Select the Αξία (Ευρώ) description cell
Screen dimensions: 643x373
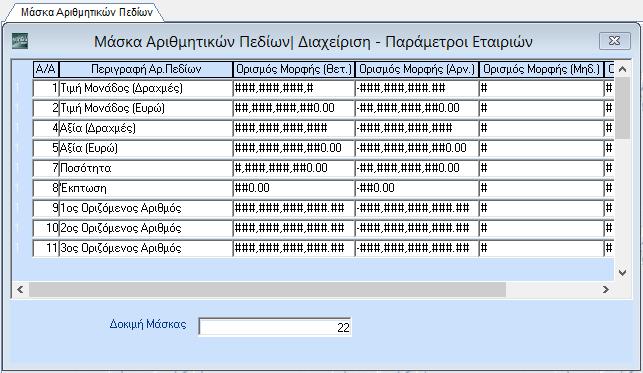[x=146, y=148]
